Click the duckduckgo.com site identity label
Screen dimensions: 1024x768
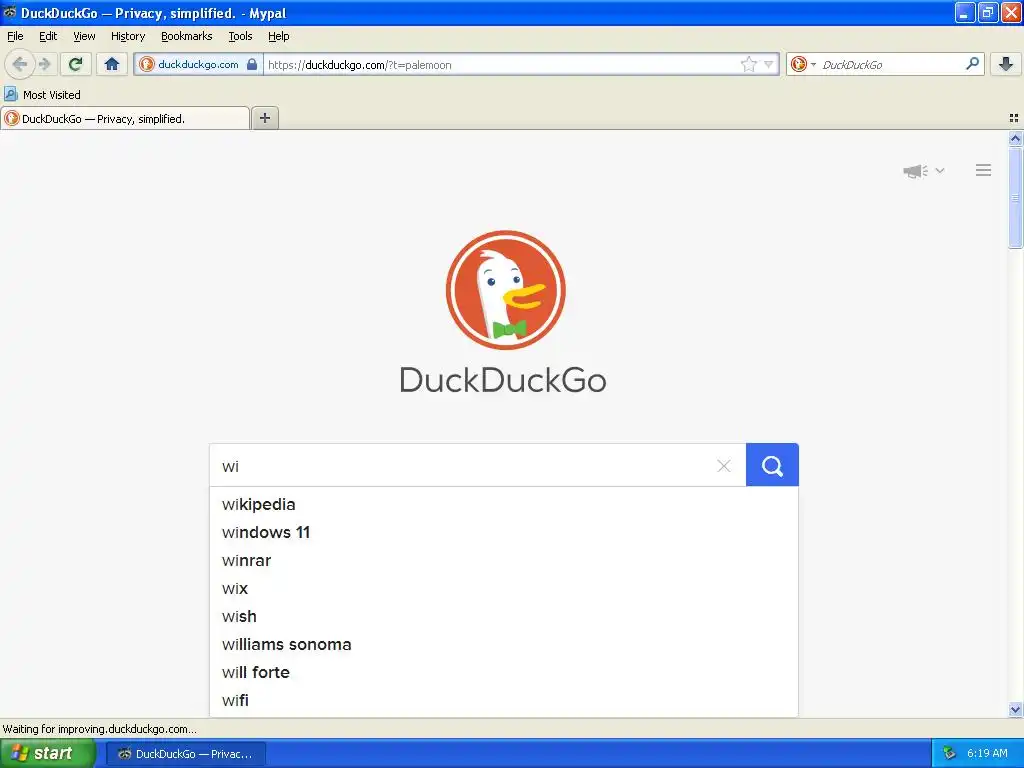pyautogui.click(x=198, y=64)
